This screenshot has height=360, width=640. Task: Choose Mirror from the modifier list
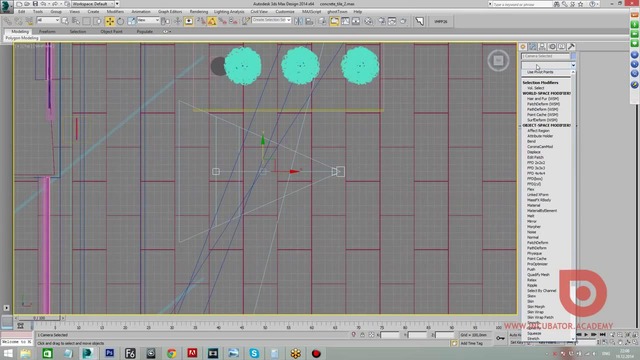[x=532, y=221]
